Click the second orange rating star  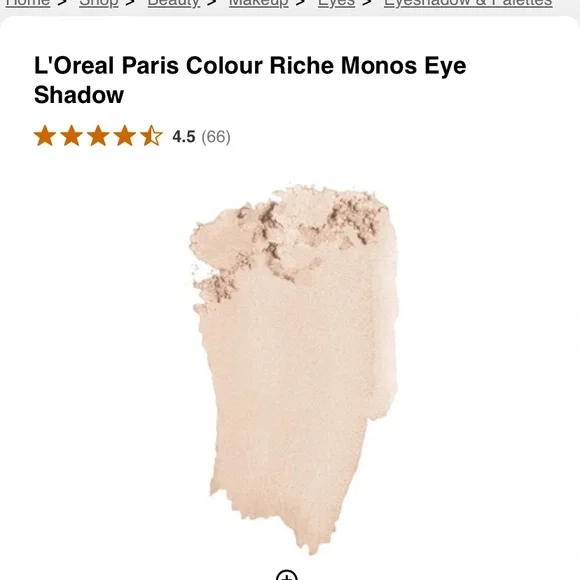coord(71,136)
